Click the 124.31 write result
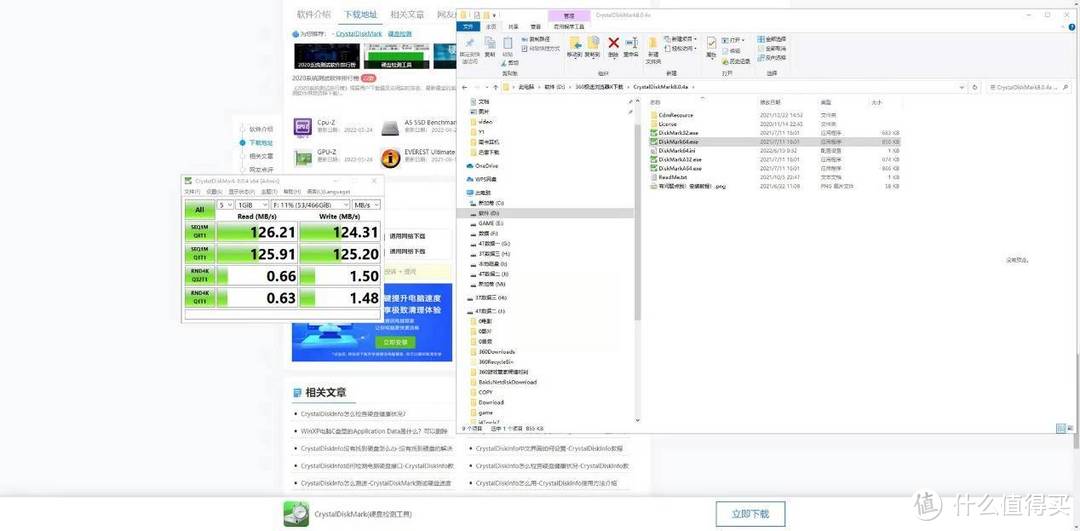 pos(340,232)
